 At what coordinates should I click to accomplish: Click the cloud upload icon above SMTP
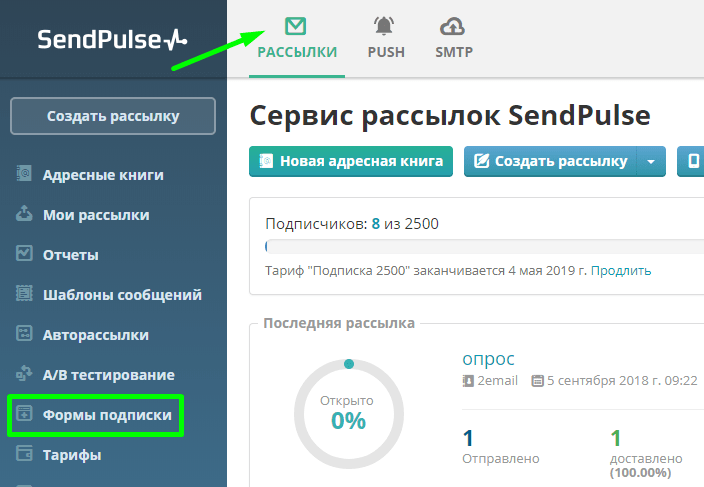click(452, 26)
